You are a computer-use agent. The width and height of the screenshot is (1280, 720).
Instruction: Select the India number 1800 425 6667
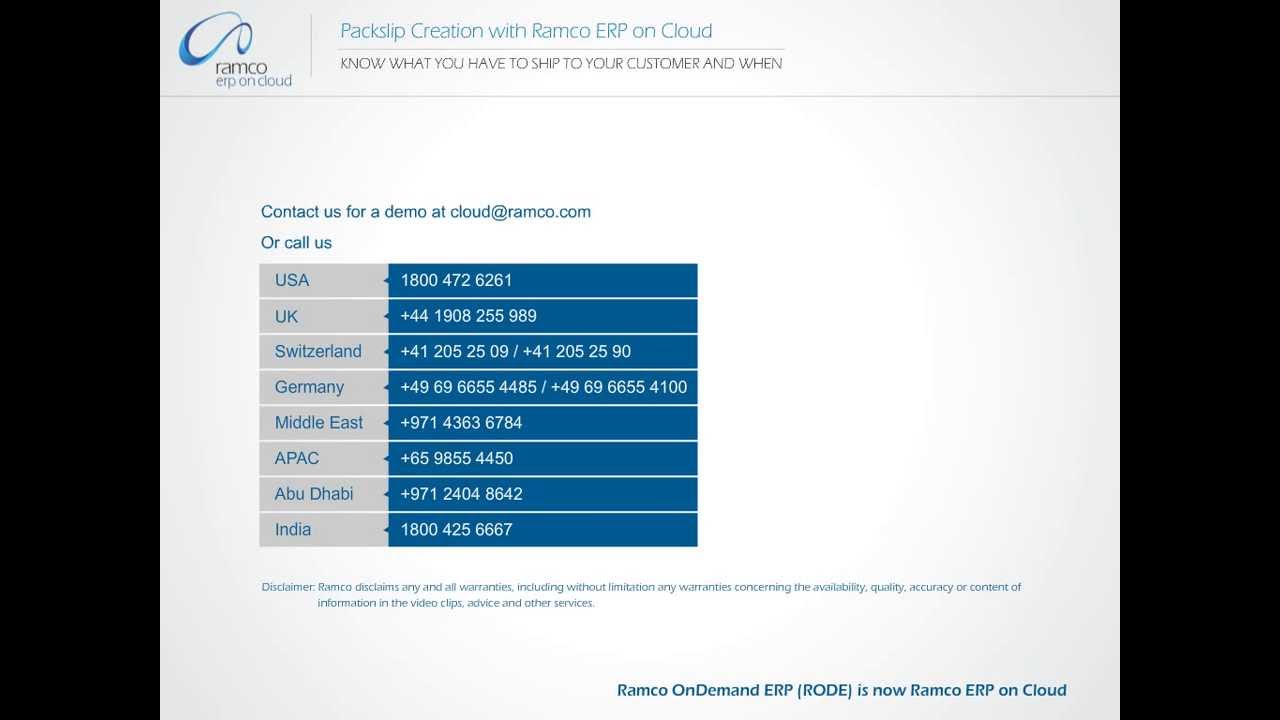[542, 529]
